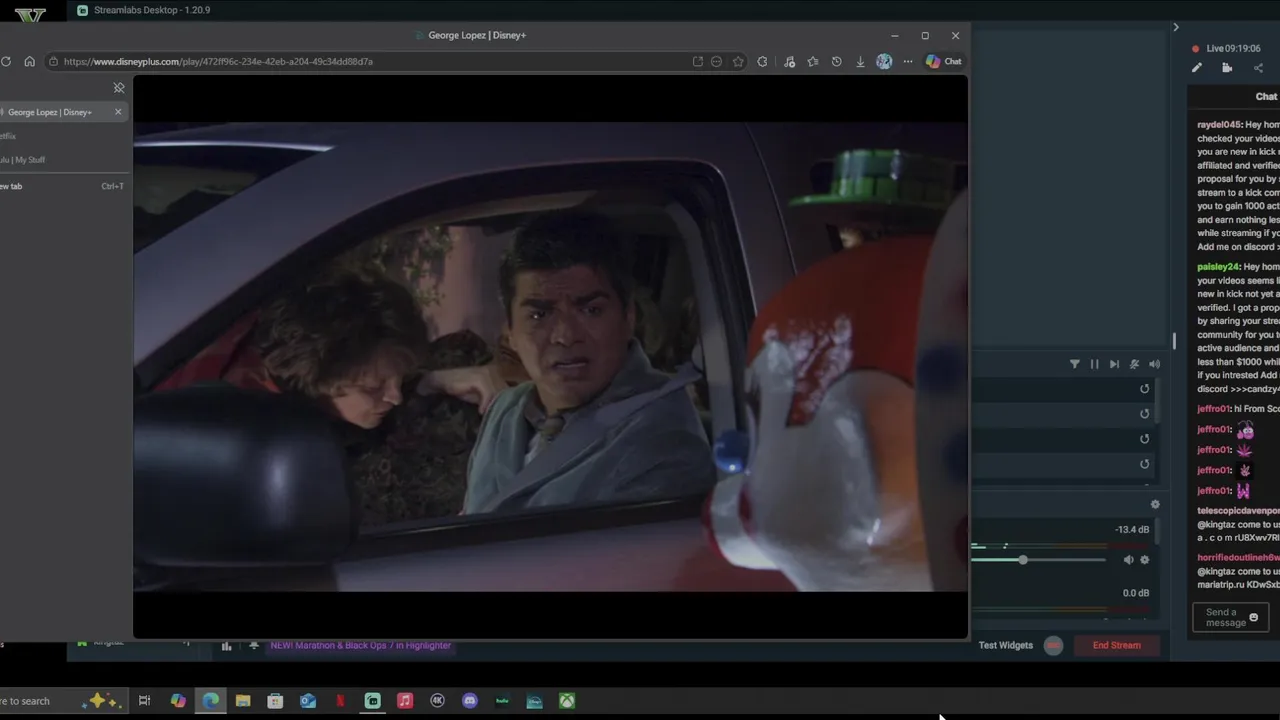1280x720 pixels.
Task: Open a new tab in sidebar
Action: [x=60, y=186]
